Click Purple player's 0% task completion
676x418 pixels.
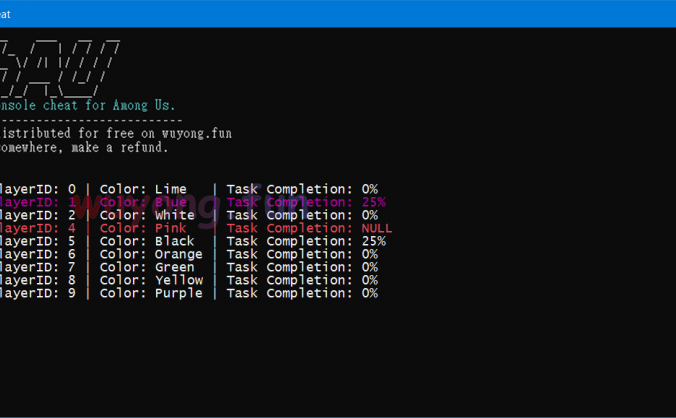coord(369,293)
